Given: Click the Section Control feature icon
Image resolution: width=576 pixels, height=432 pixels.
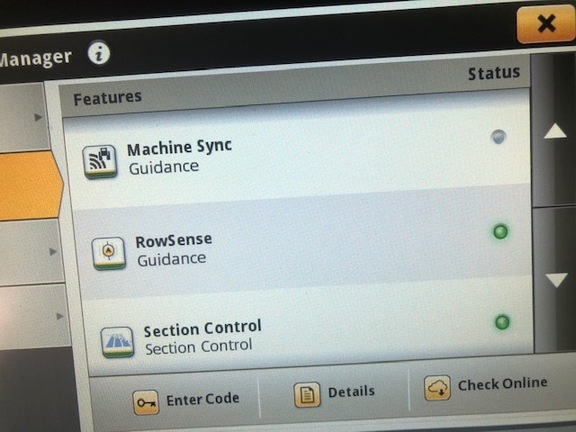Looking at the screenshot, I should [x=117, y=342].
